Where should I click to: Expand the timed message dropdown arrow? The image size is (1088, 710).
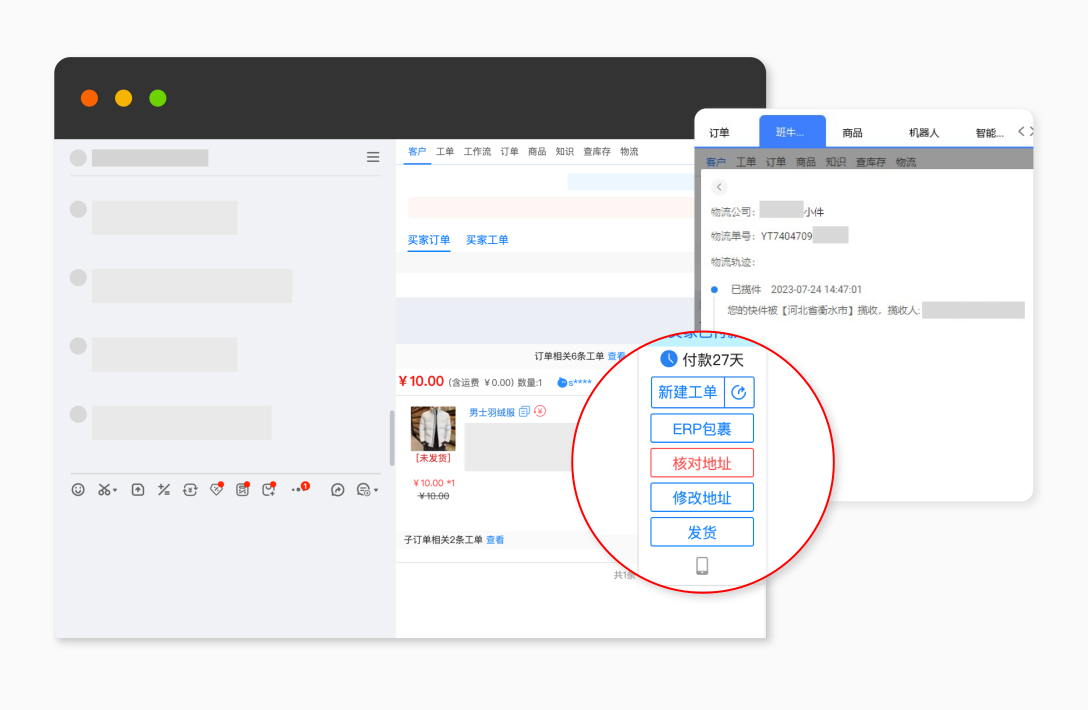tap(376, 491)
